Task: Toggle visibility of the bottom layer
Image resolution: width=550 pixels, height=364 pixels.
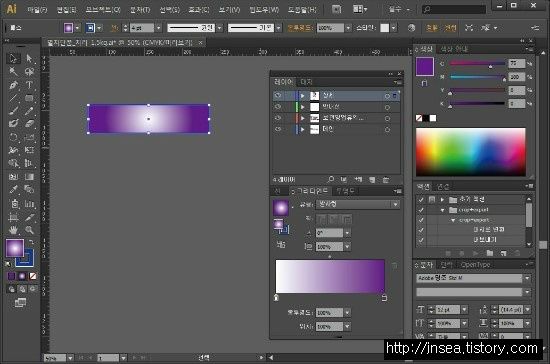Action: pyautogui.click(x=278, y=129)
